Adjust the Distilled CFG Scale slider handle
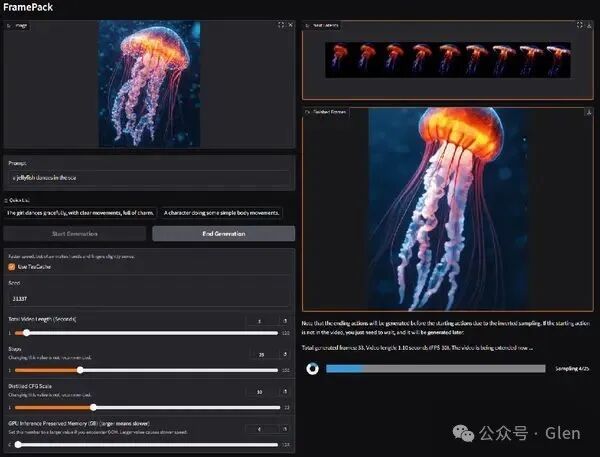 pos(93,407)
